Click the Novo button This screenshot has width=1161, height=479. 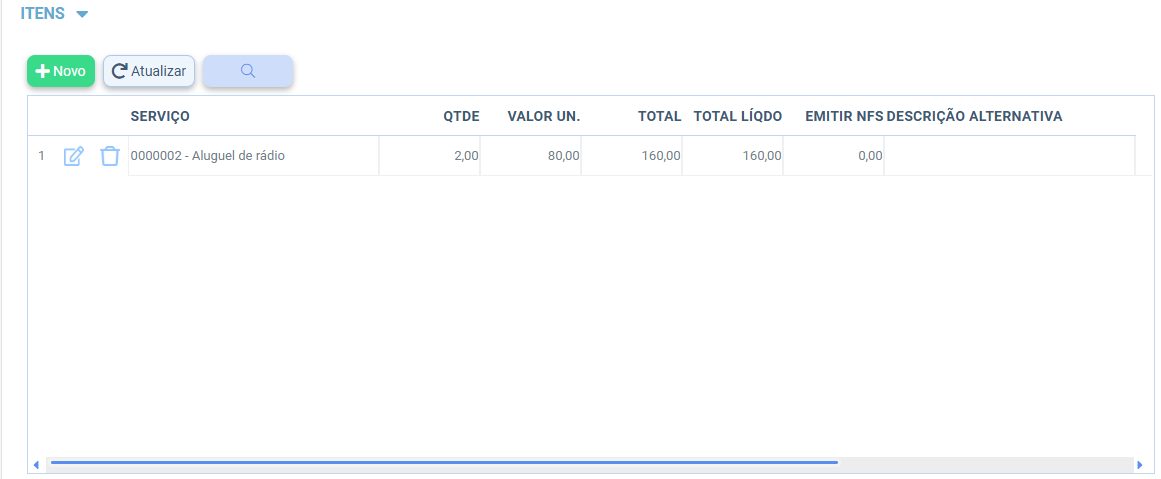click(x=60, y=71)
